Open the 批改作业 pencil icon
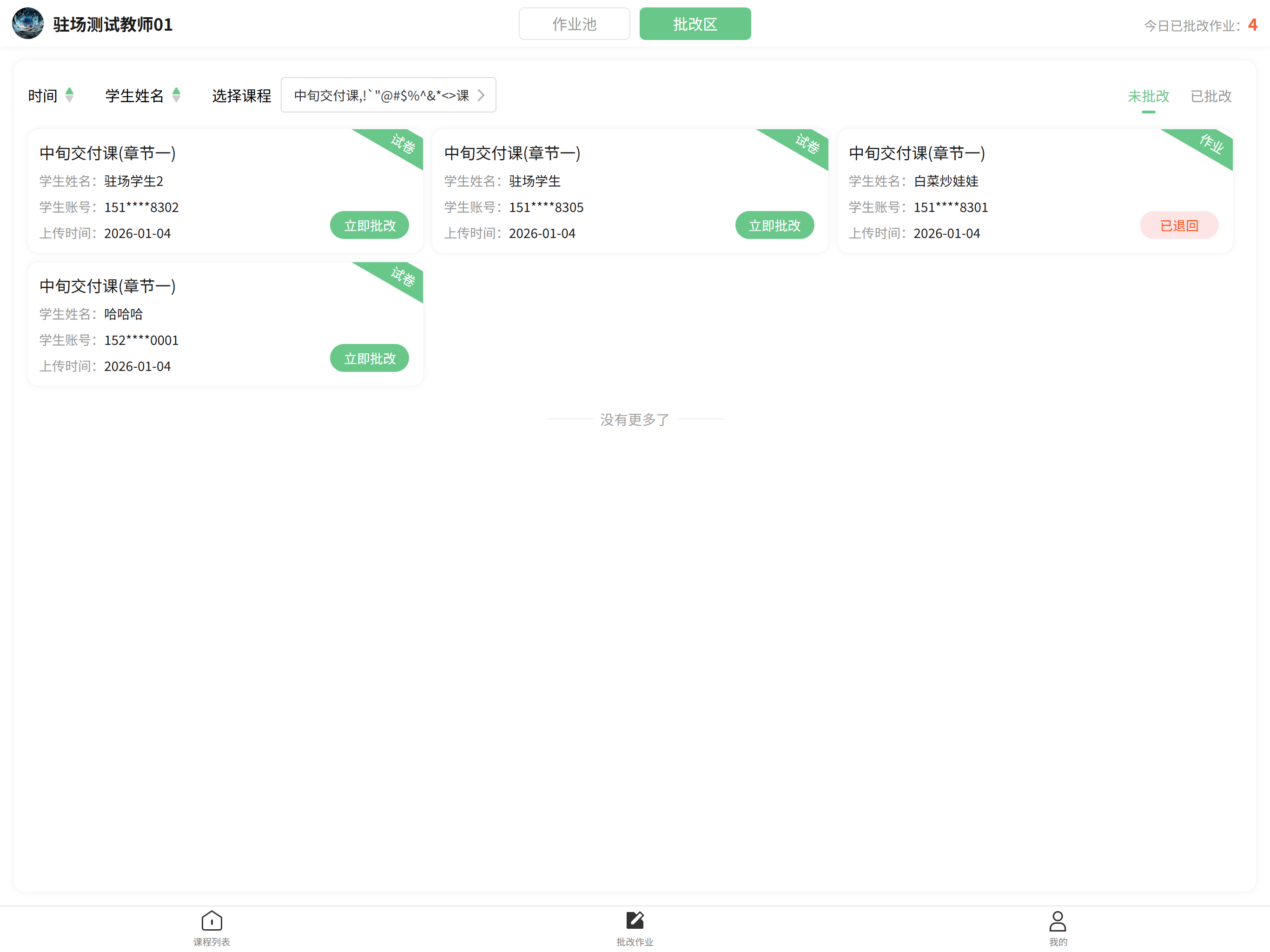Viewport: 1270px width, 952px height. tap(635, 921)
